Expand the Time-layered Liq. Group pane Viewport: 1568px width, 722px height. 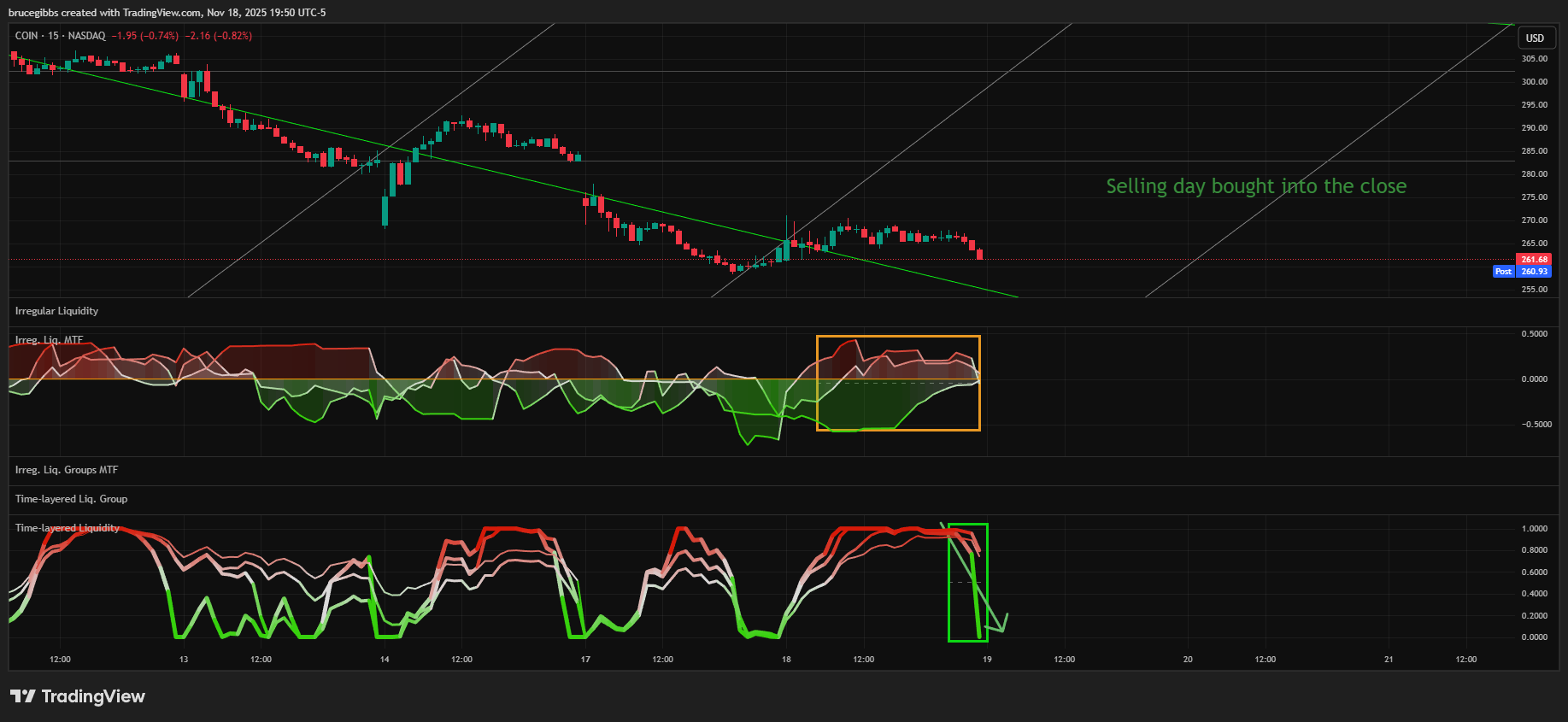(71, 499)
